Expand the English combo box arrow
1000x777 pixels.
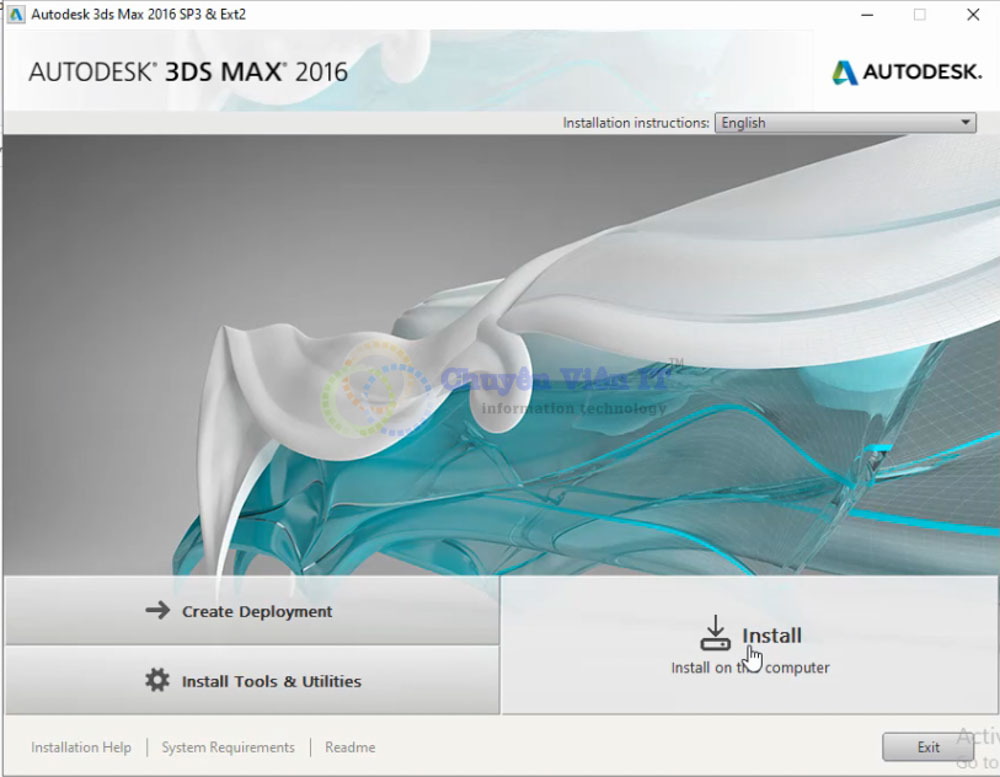(x=965, y=123)
